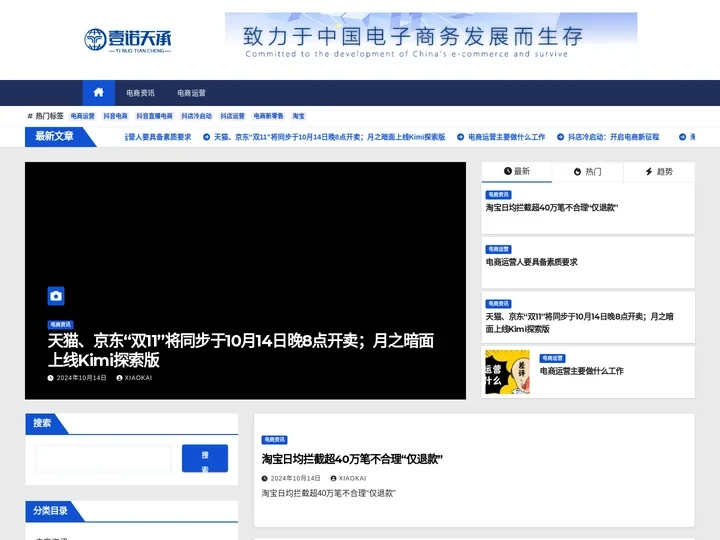This screenshot has height=540, width=720.
Task: Open the camera icon on featured slide
Action: pyautogui.click(x=56, y=296)
